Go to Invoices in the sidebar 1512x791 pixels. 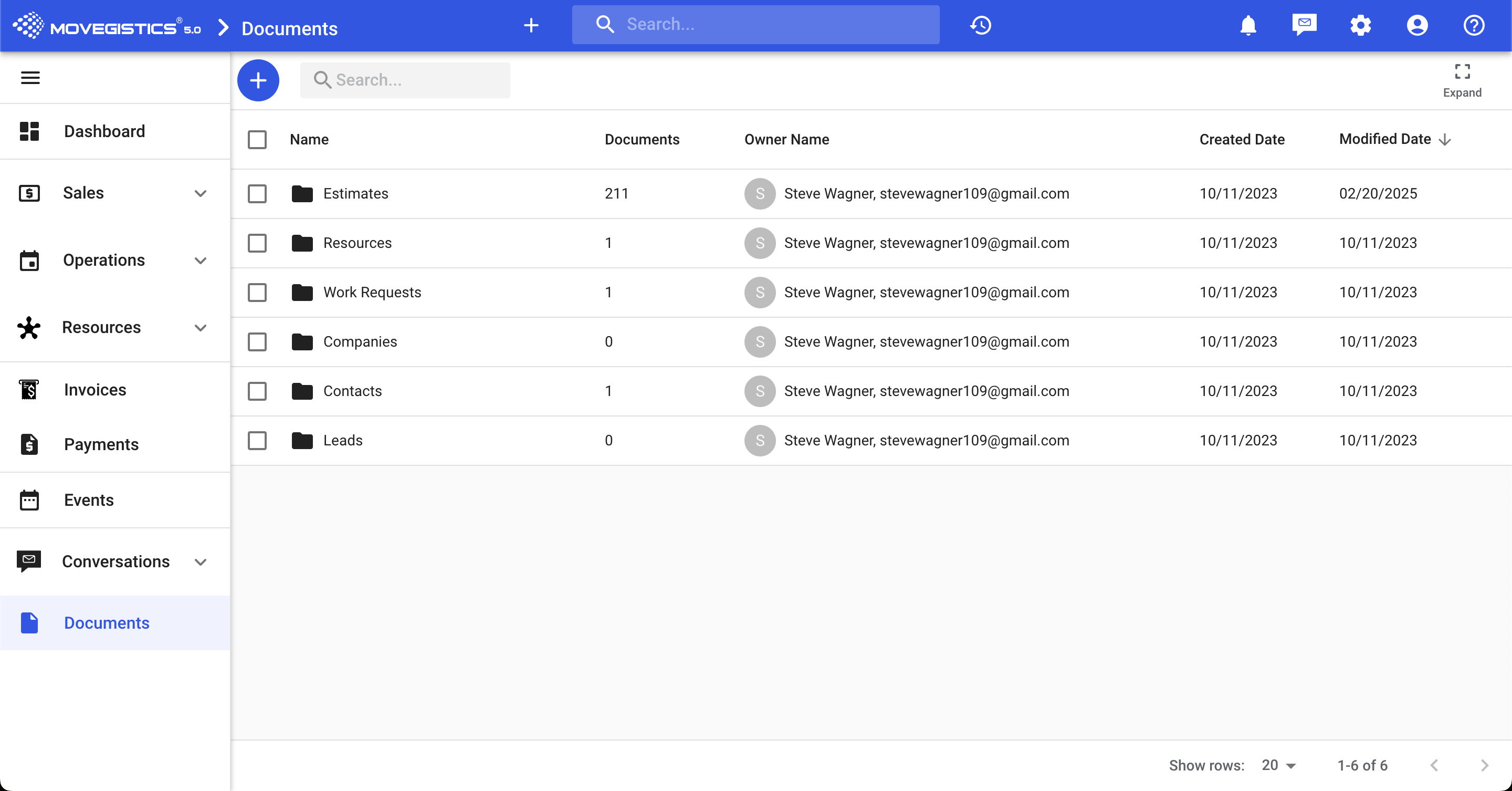pos(95,389)
